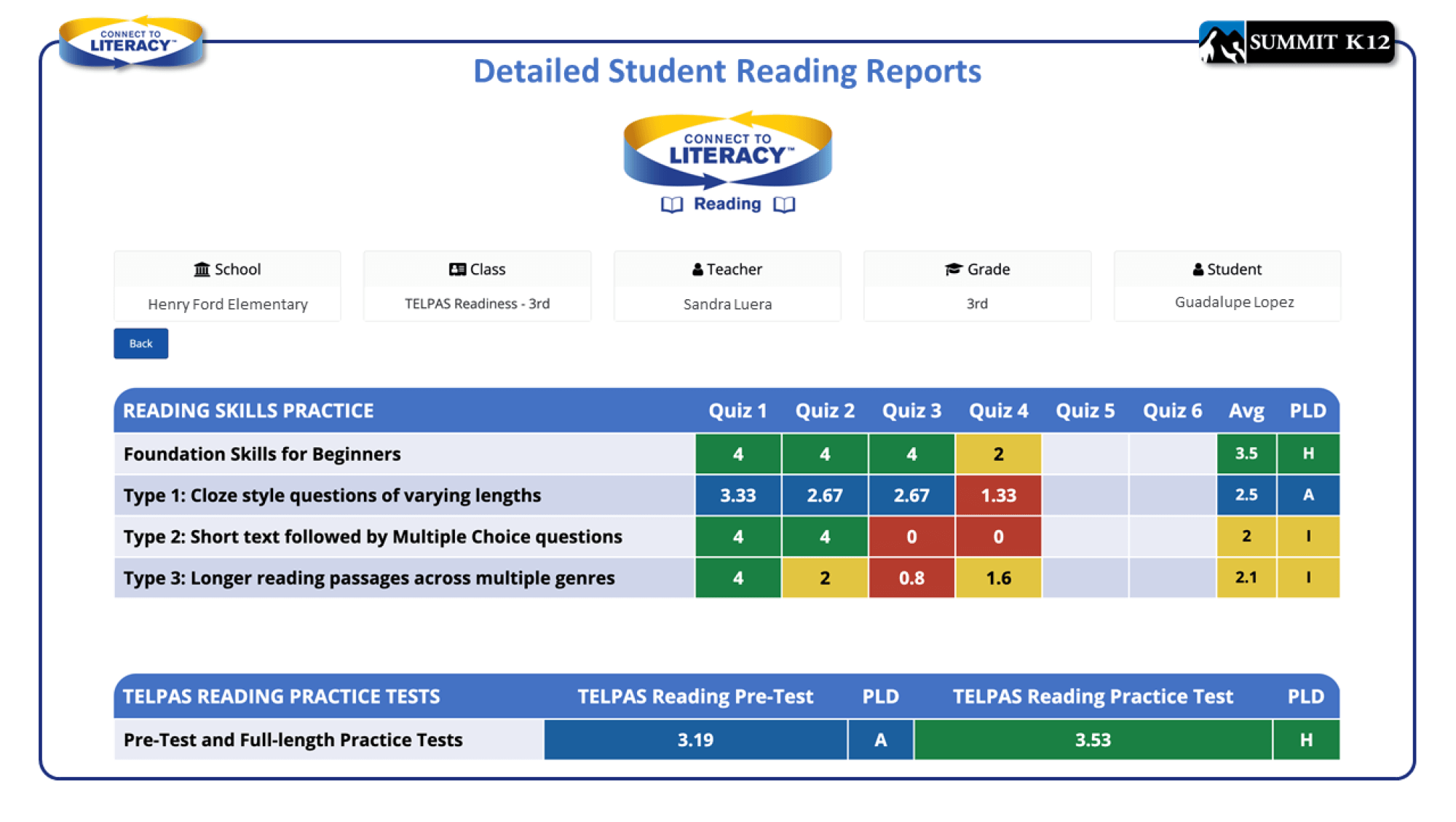Viewport: 1456px width, 822px height.
Task: Click the open book icon left of Reading
Action: 672,205
